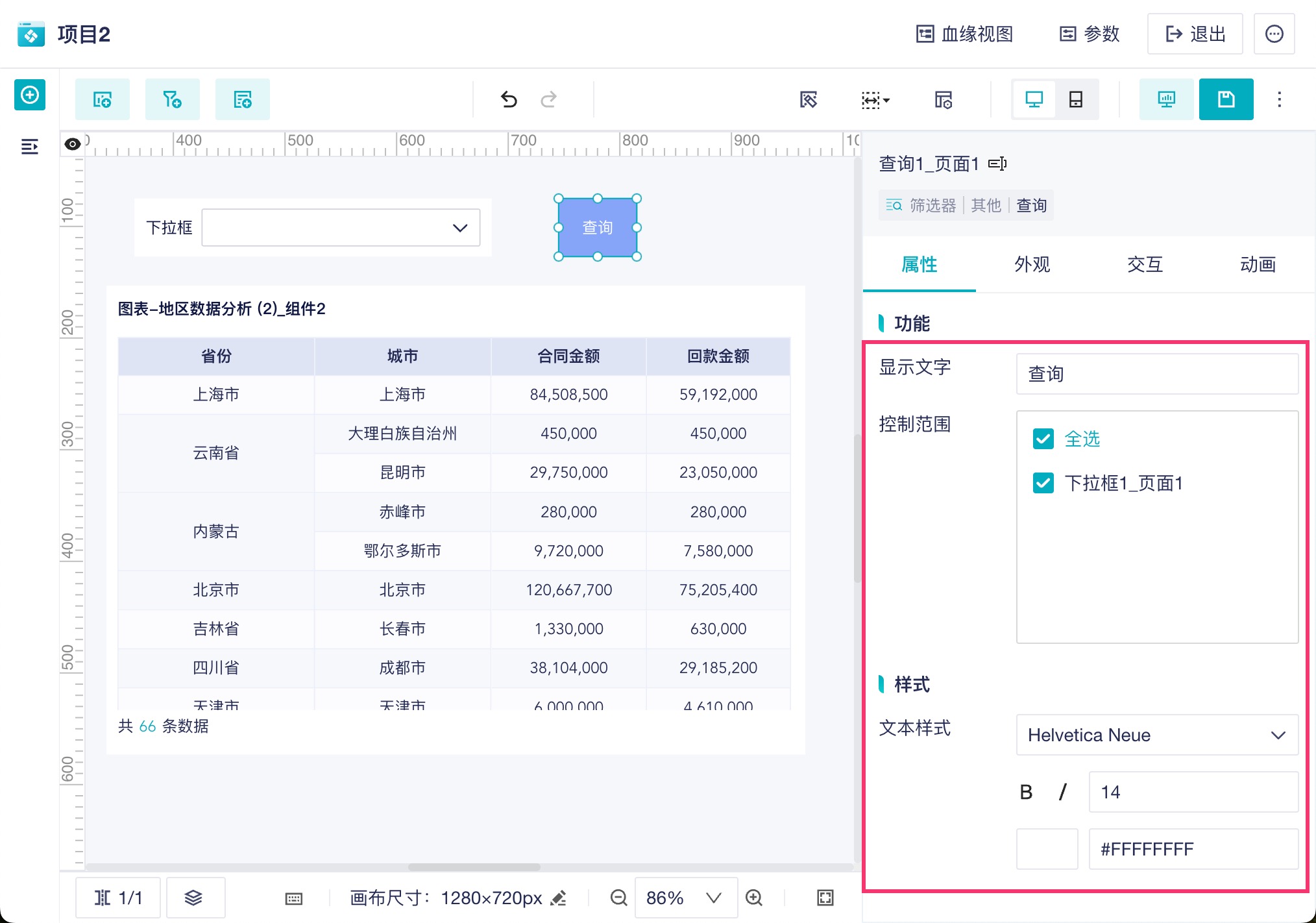Switch to the 交互 tab
The height and width of the screenshot is (923, 1316).
click(1145, 264)
